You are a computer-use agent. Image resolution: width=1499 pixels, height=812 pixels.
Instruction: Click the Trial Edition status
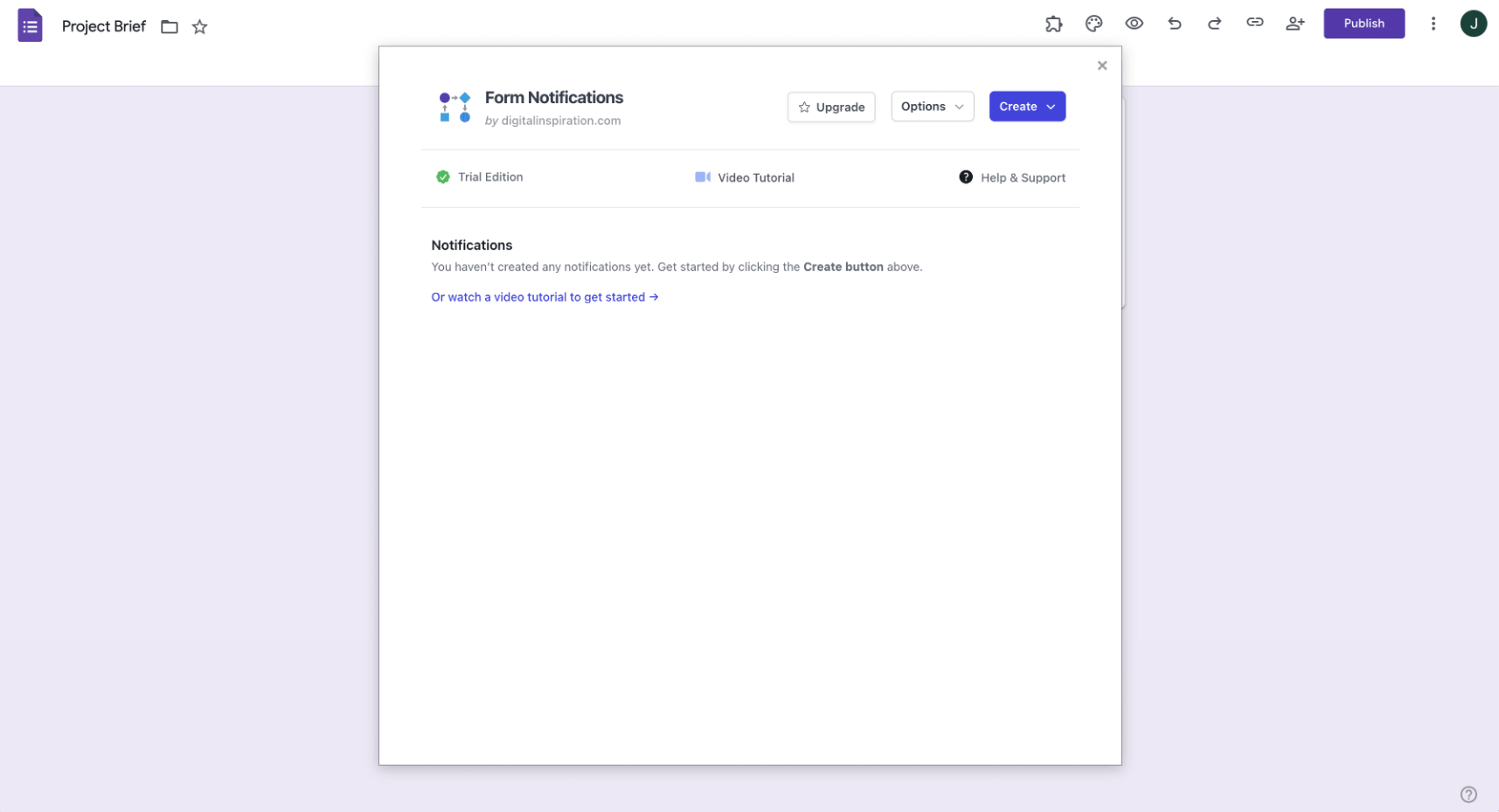click(480, 177)
